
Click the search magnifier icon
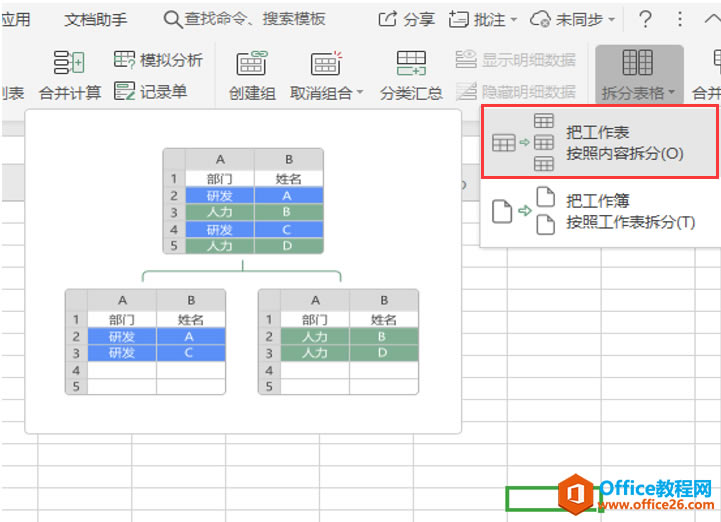pos(172,20)
